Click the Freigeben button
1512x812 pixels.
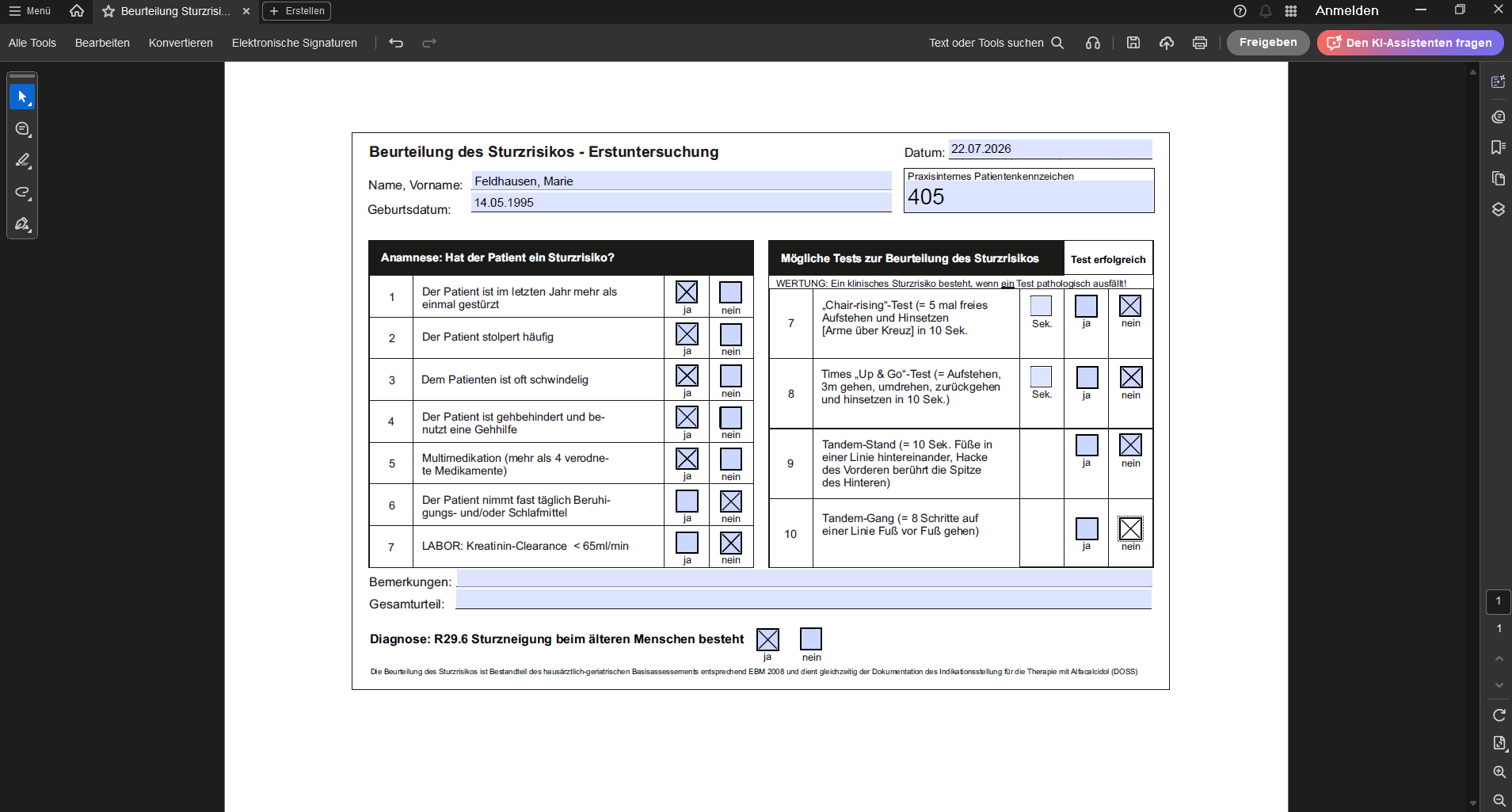click(1268, 43)
